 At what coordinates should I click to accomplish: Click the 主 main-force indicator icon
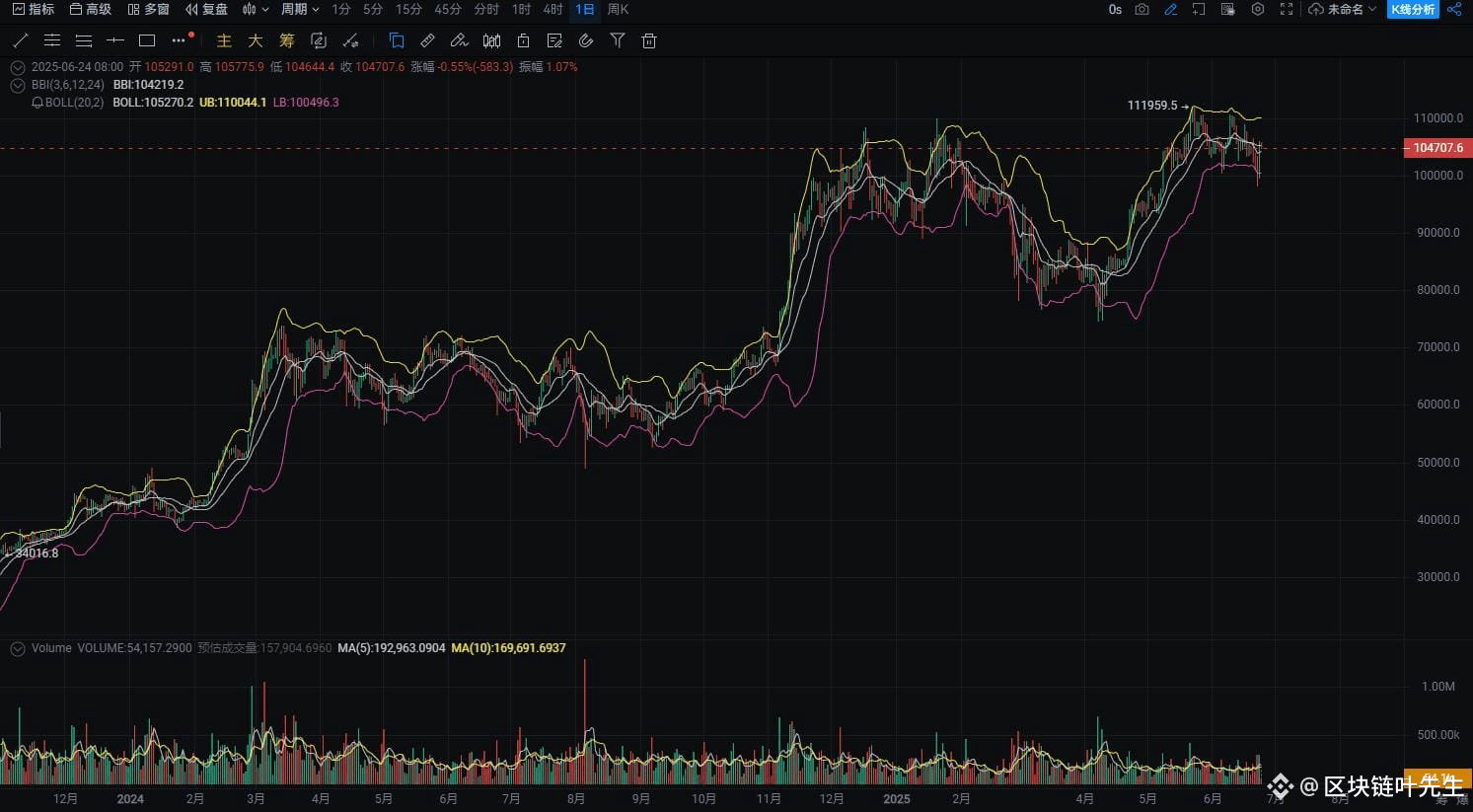click(224, 40)
